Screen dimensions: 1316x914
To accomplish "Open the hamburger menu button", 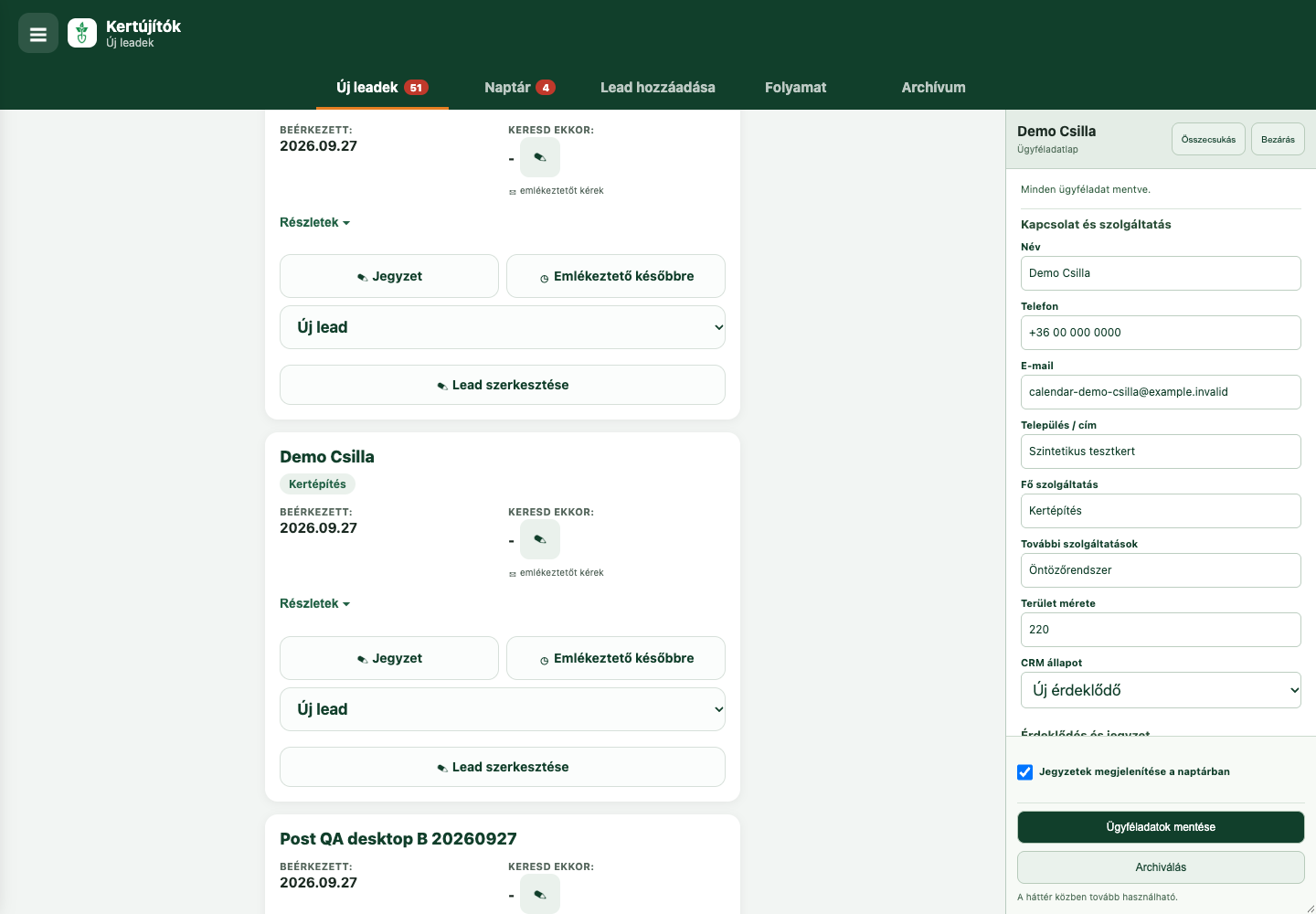I will coord(38,34).
